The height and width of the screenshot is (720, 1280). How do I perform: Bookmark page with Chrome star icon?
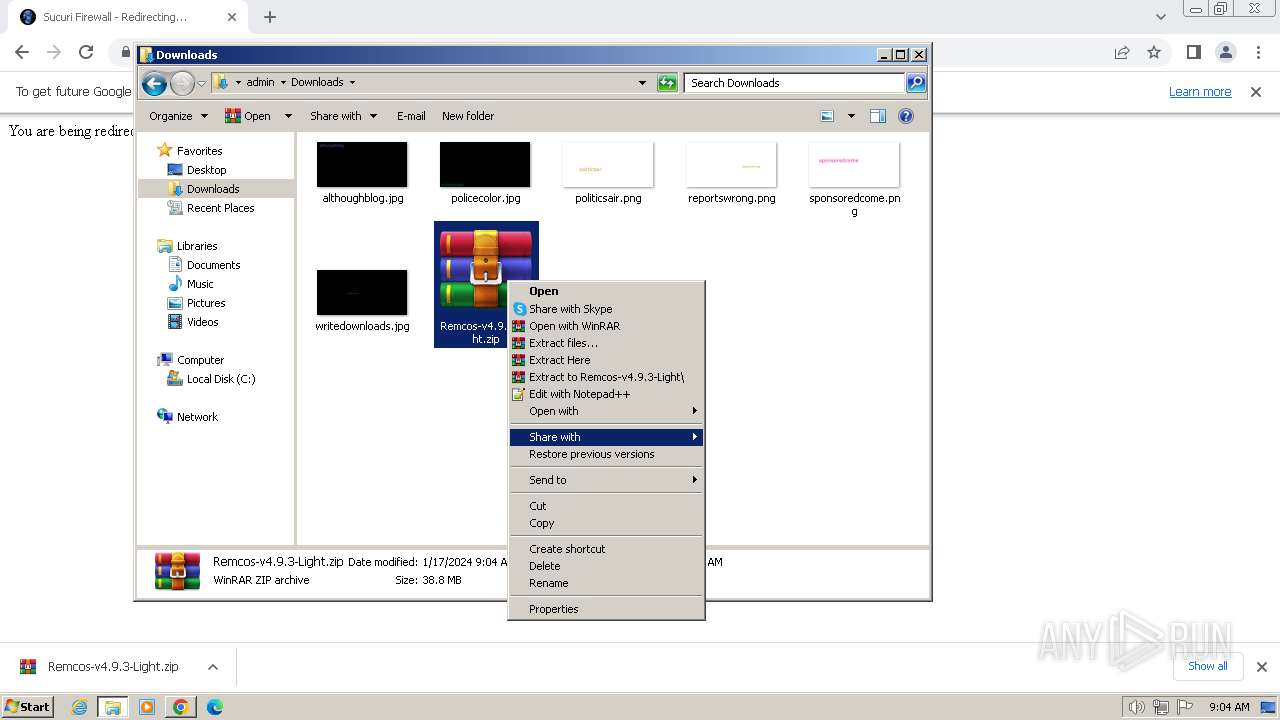click(x=1154, y=52)
